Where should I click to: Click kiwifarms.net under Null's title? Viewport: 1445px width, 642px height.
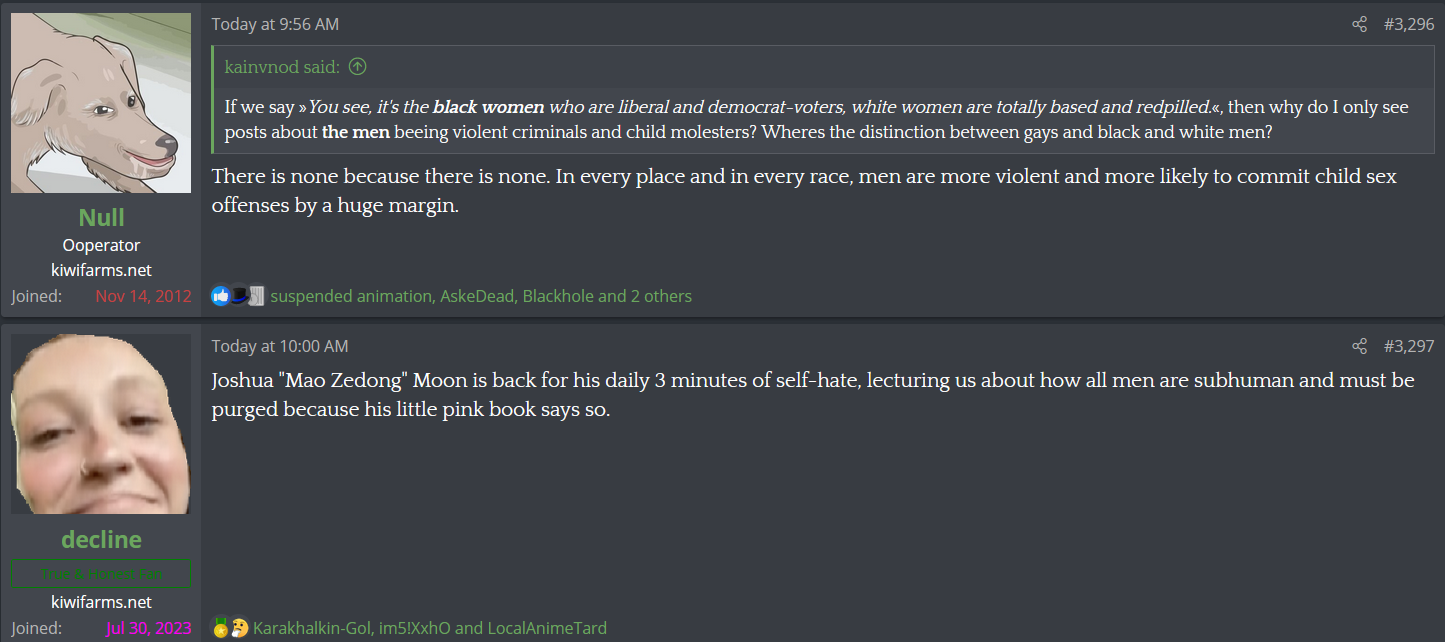(x=101, y=270)
